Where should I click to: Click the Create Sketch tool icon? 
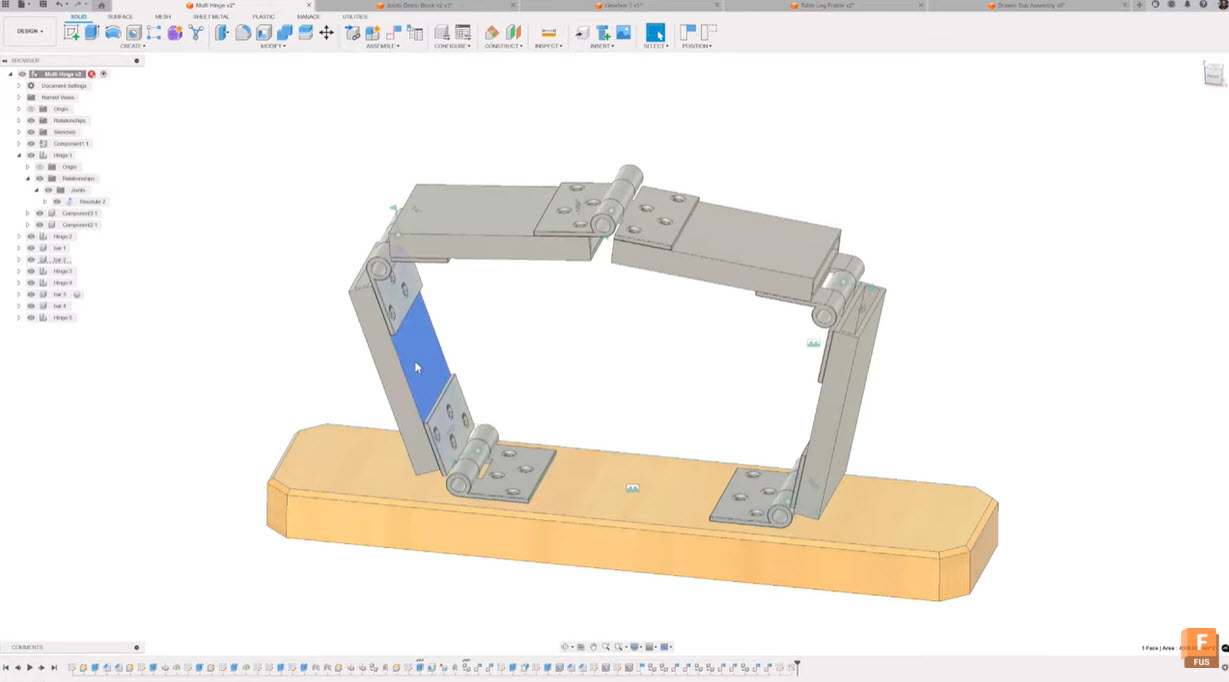pos(71,32)
